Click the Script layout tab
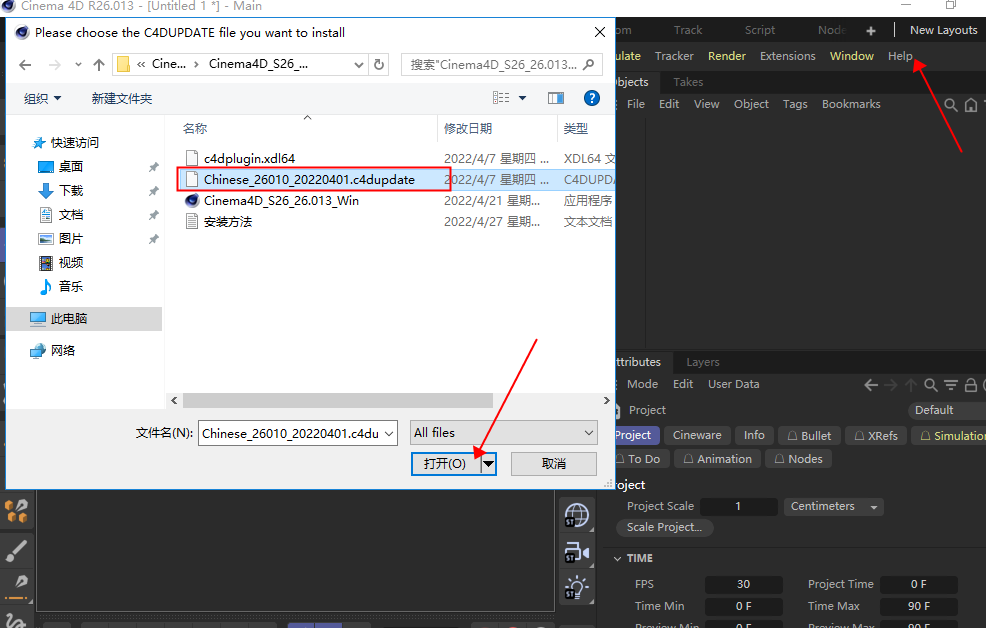The image size is (986, 628). 760,30
